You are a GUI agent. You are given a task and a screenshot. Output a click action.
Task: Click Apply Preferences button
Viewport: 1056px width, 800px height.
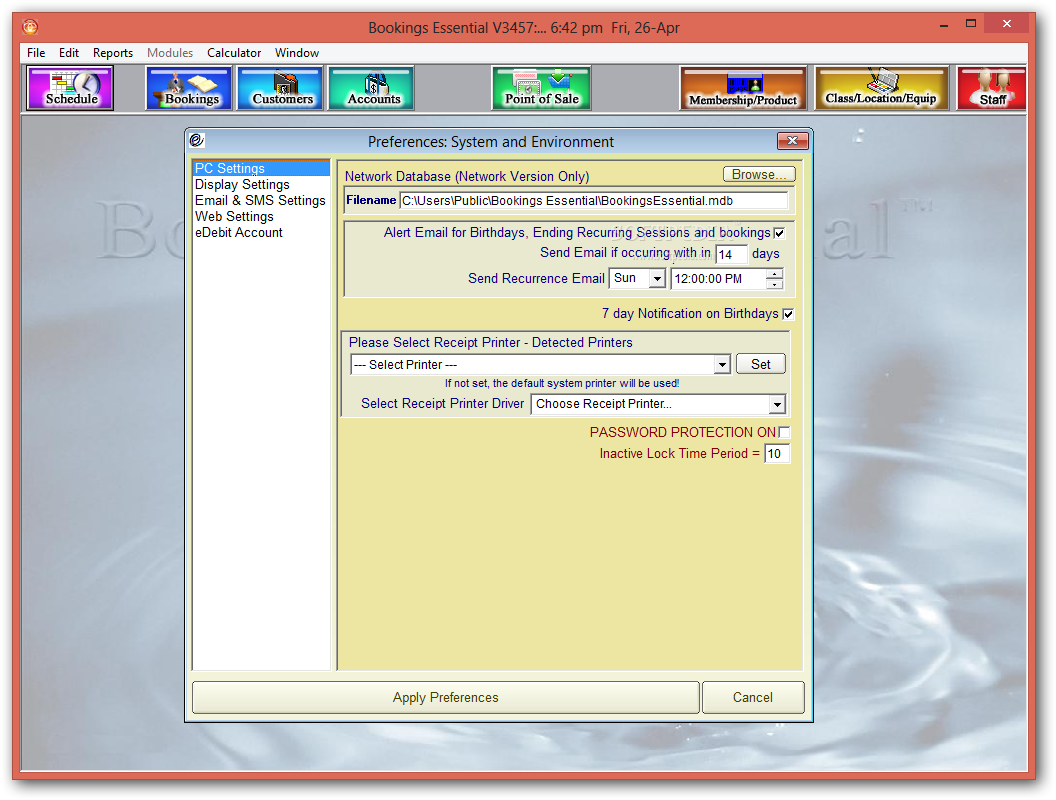click(x=446, y=697)
